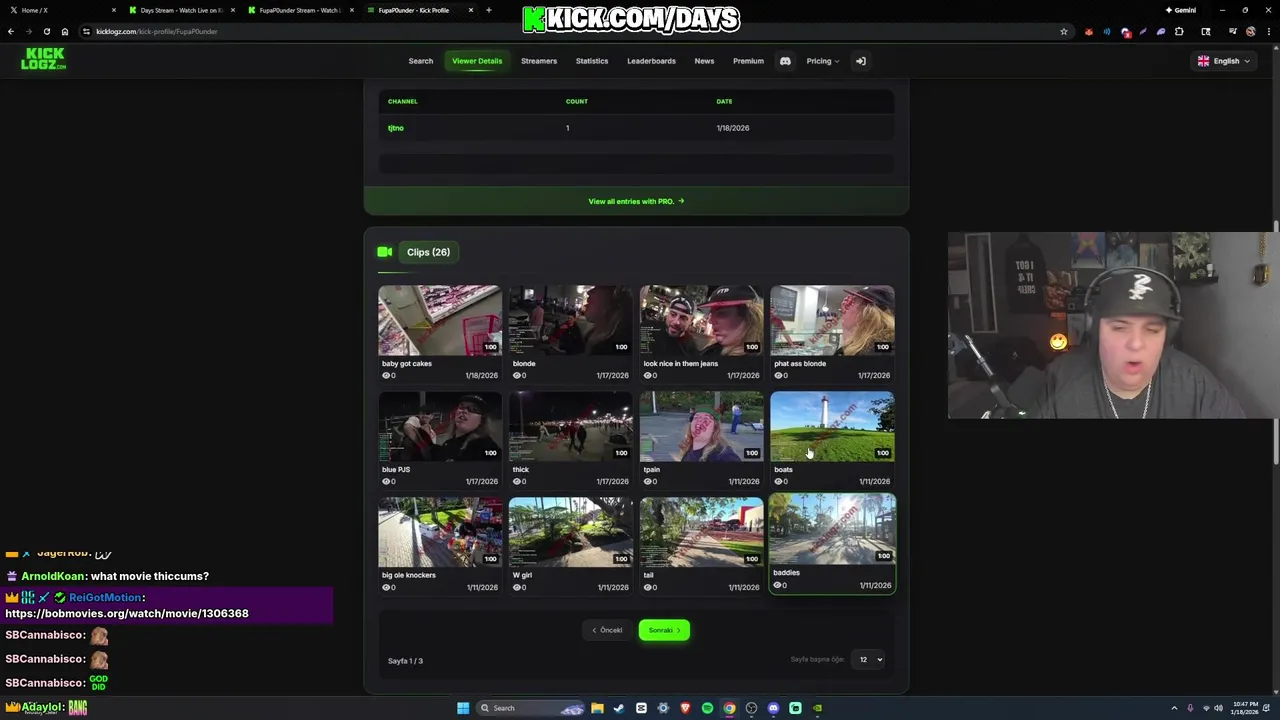This screenshot has width=1280, height=720.
Task: Select Viewer Details in navbar
Action: coord(477,61)
